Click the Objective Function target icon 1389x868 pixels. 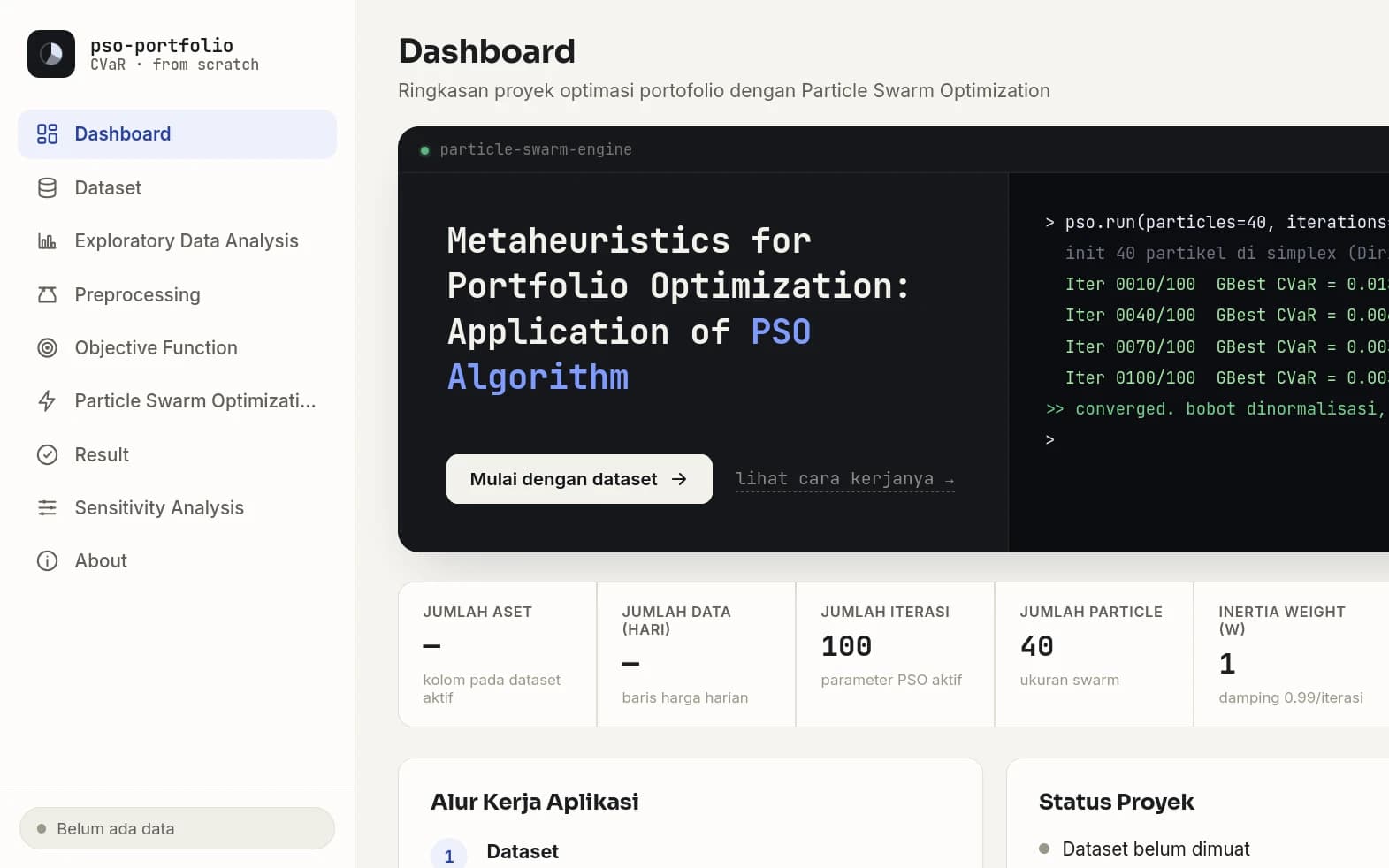point(47,348)
